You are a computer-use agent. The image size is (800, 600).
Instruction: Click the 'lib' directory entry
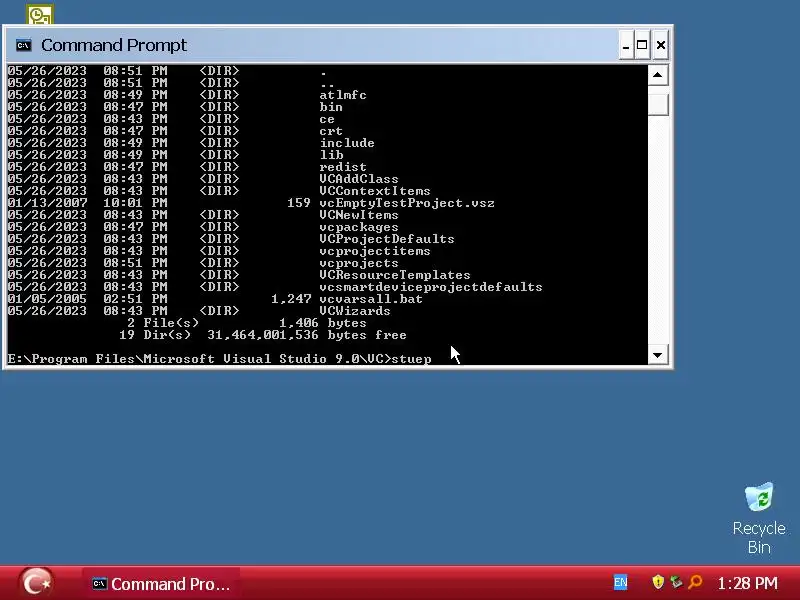(331, 155)
